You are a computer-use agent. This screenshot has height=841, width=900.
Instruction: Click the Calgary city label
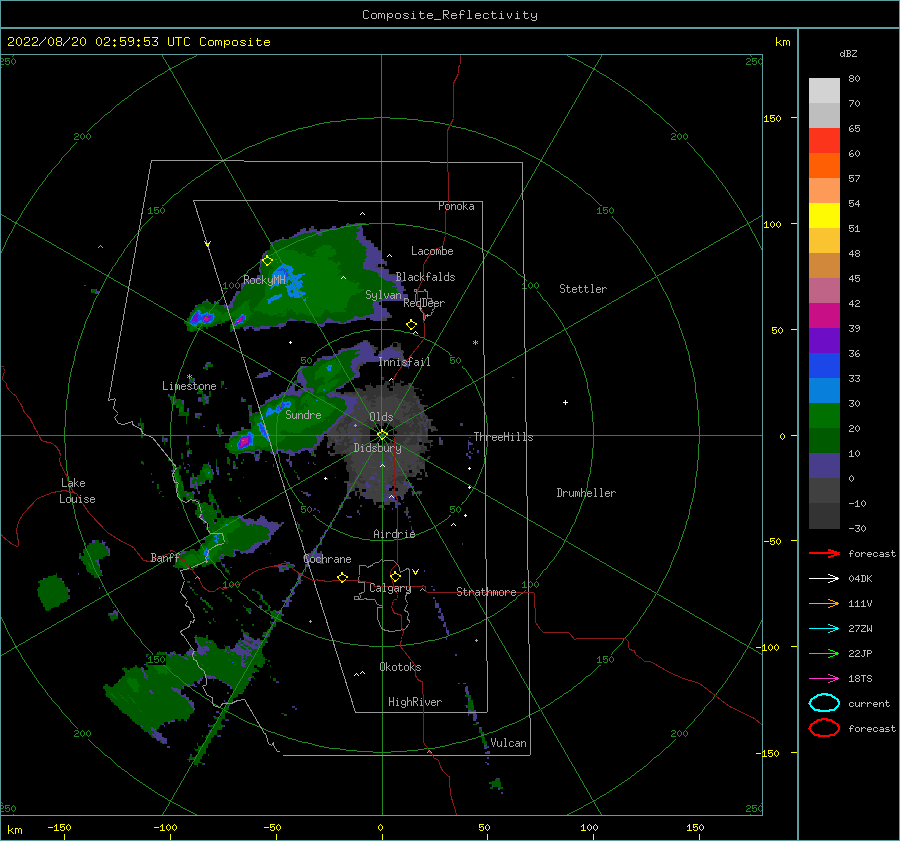(390, 588)
